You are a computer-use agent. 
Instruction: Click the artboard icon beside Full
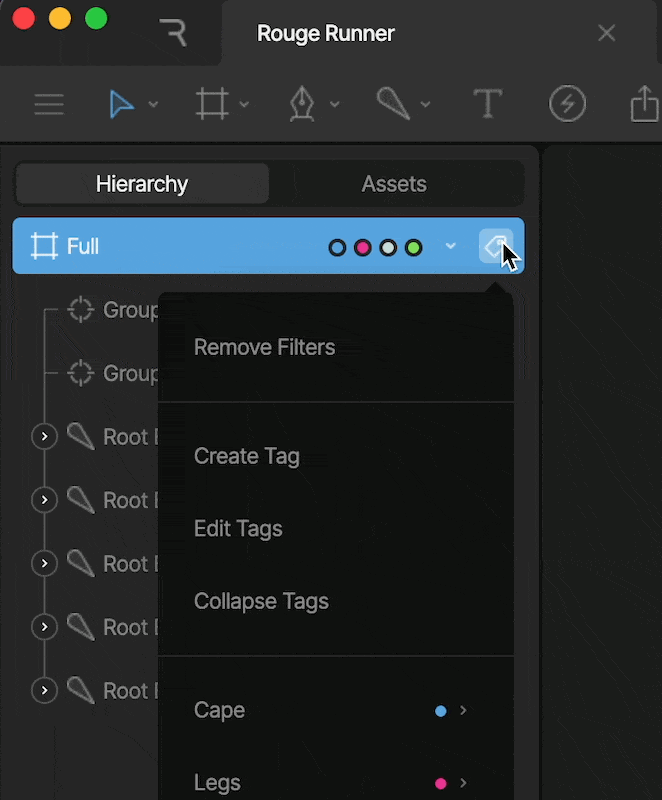(x=44, y=246)
